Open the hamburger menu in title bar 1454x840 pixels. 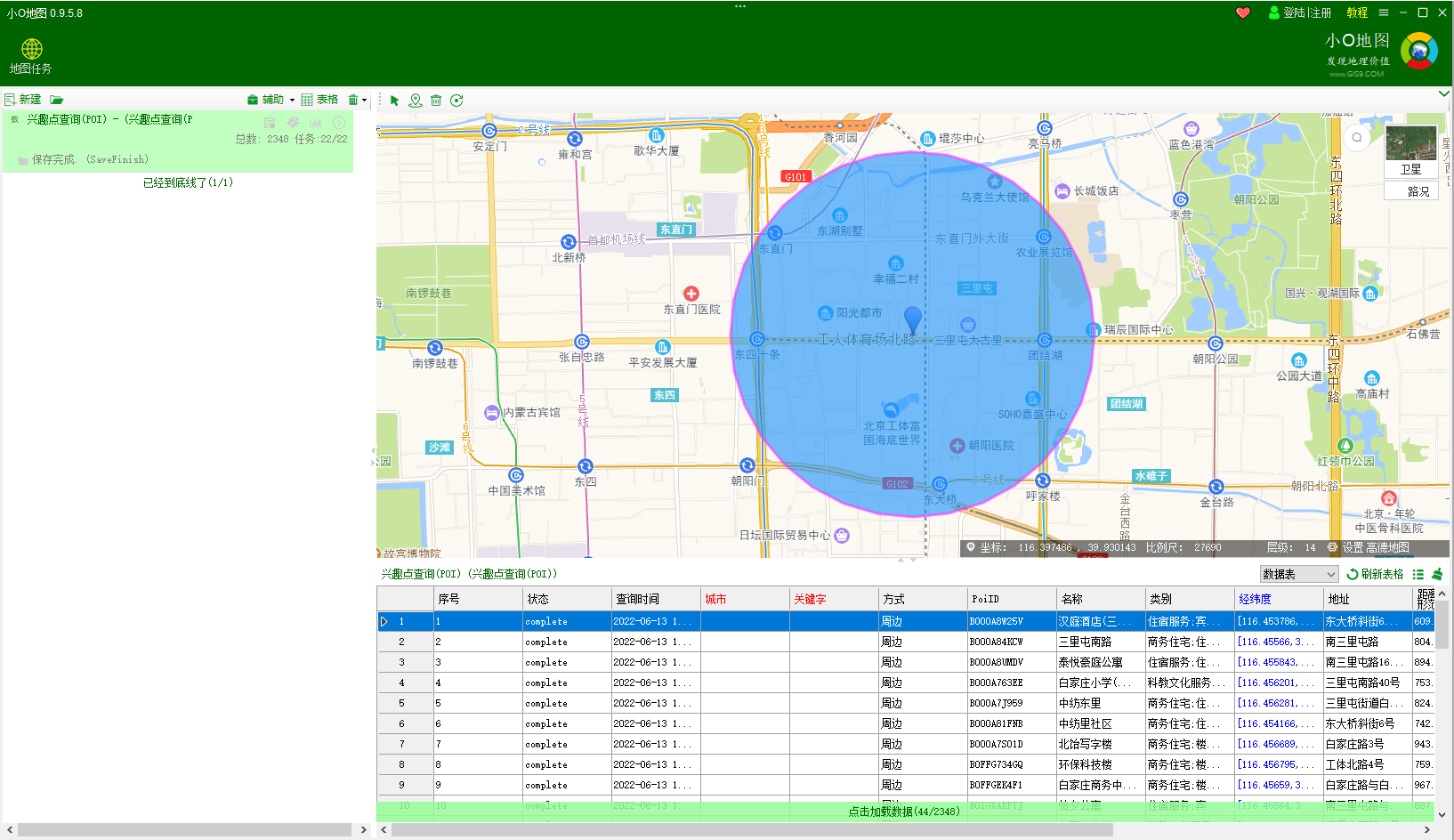pyautogui.click(x=1383, y=12)
